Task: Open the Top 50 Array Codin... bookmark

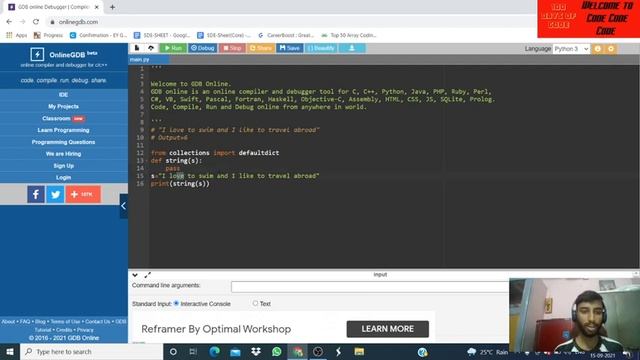Action: (x=349, y=36)
